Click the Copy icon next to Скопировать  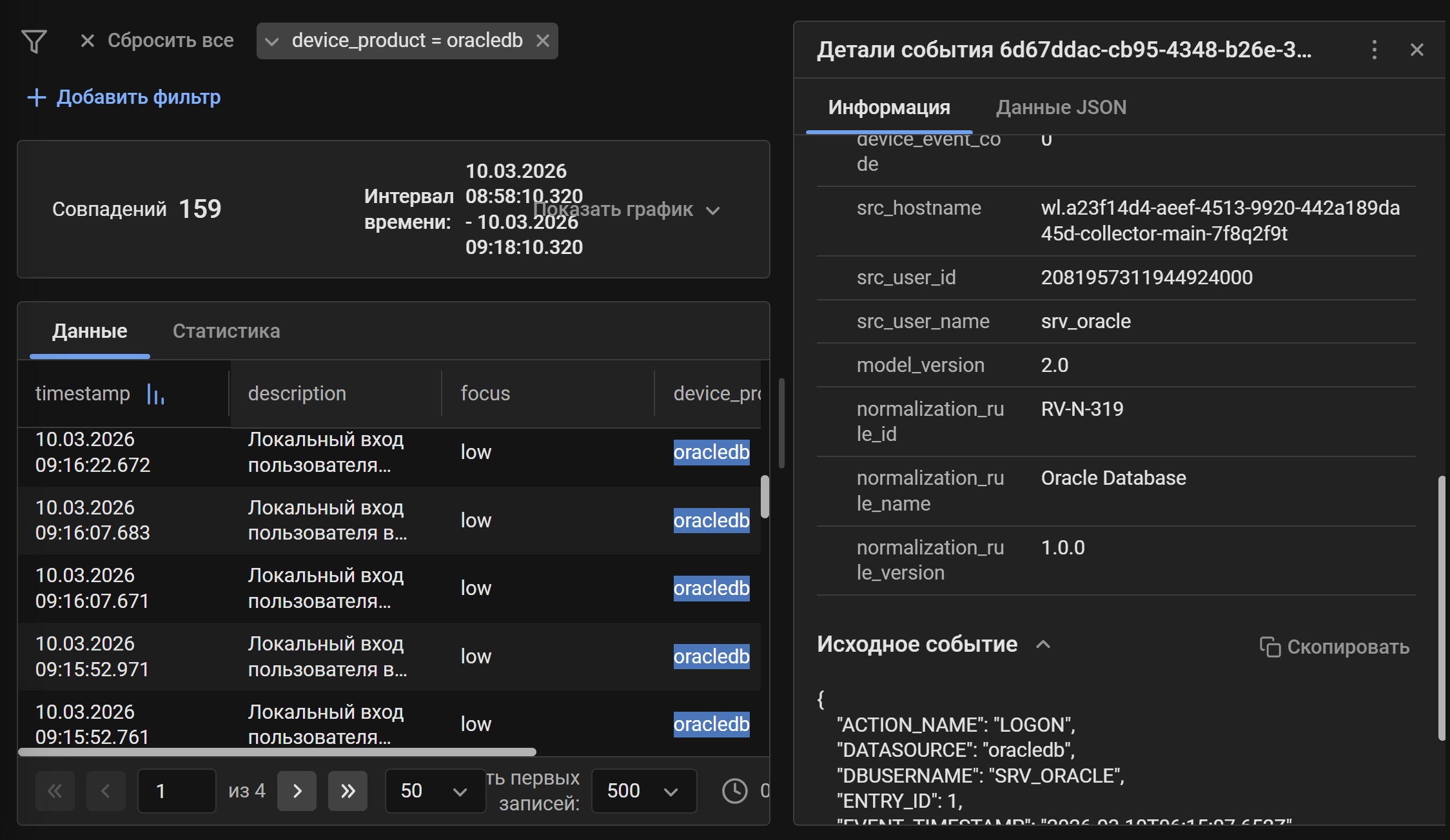coord(1271,646)
